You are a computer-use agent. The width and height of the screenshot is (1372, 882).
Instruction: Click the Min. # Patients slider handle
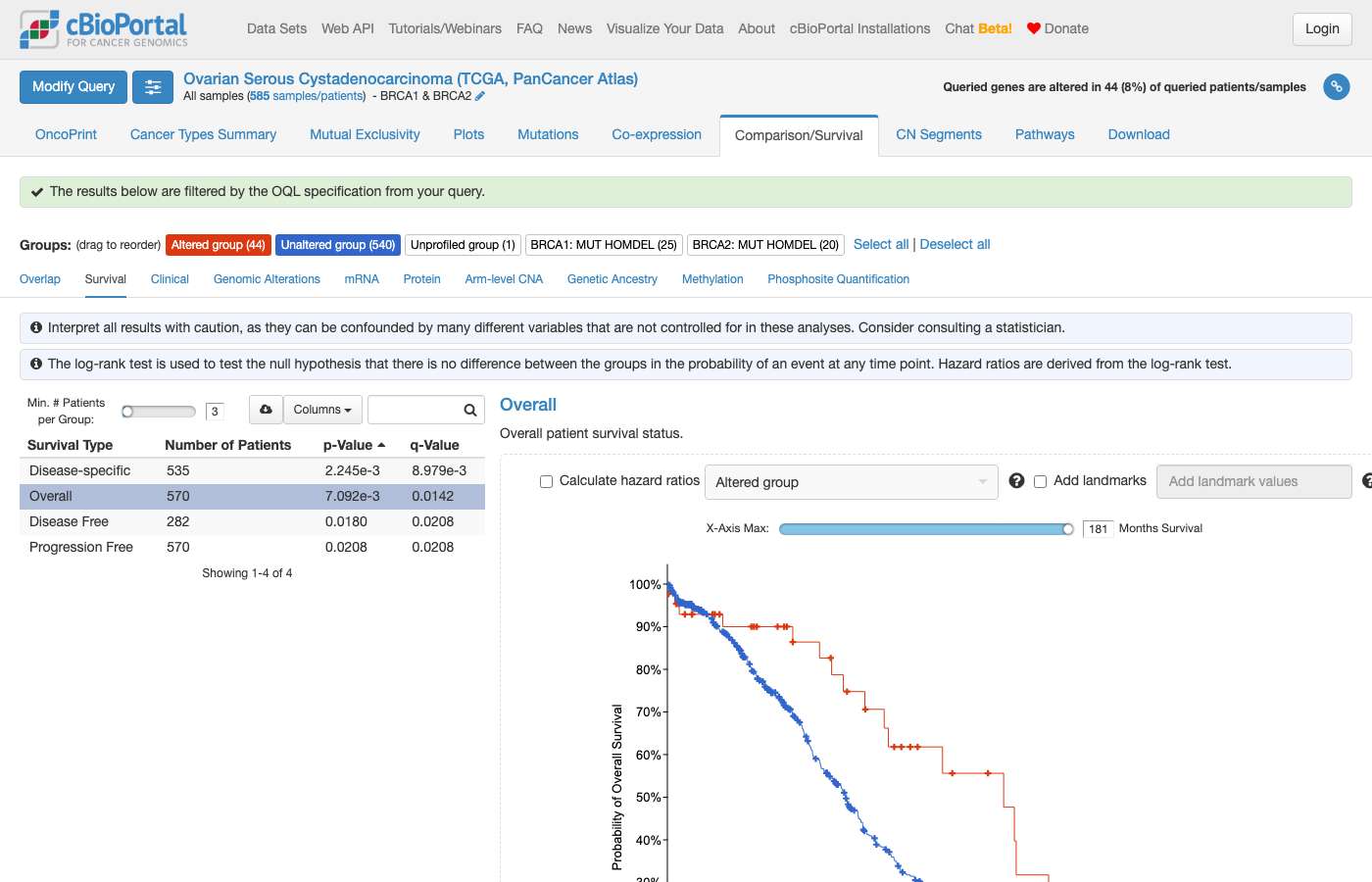pos(127,412)
